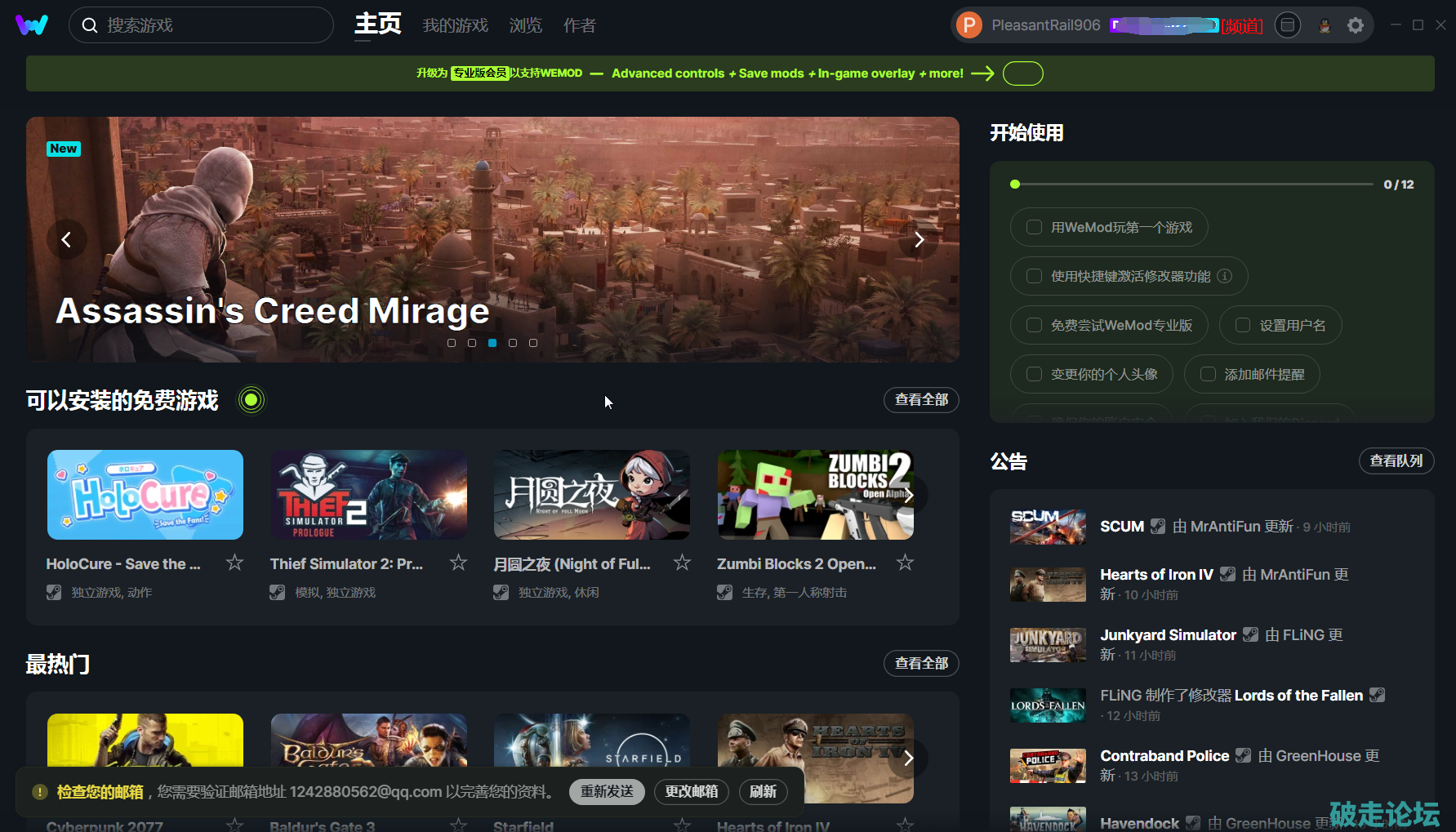Go to next banner slide arrow

919,239
